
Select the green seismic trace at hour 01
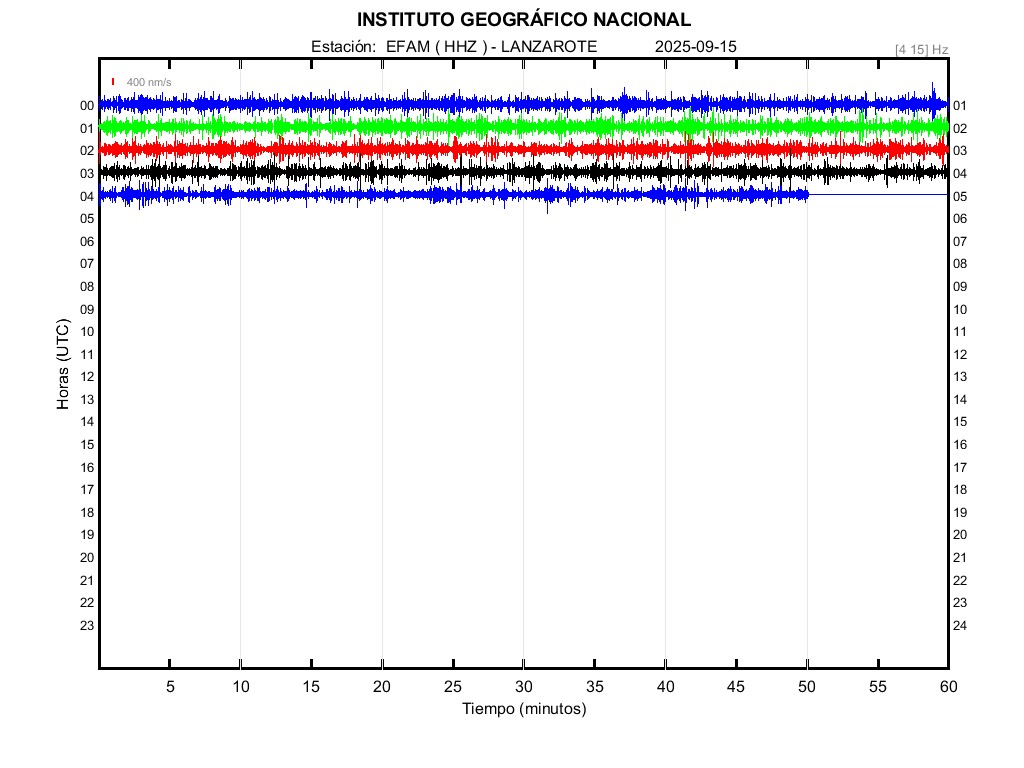point(523,126)
